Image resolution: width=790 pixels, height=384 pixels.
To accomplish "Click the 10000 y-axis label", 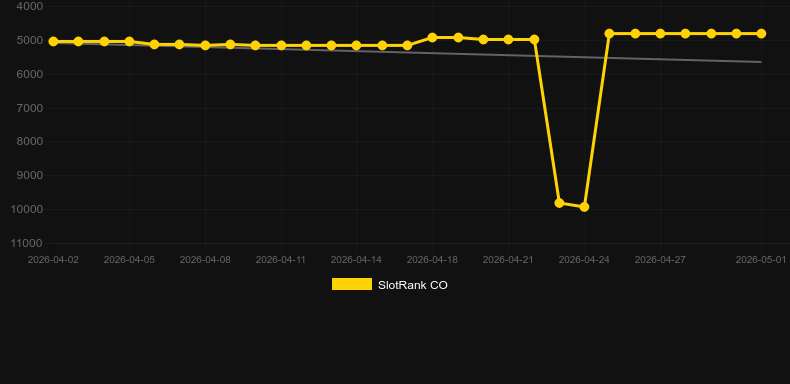I will click(26, 209).
